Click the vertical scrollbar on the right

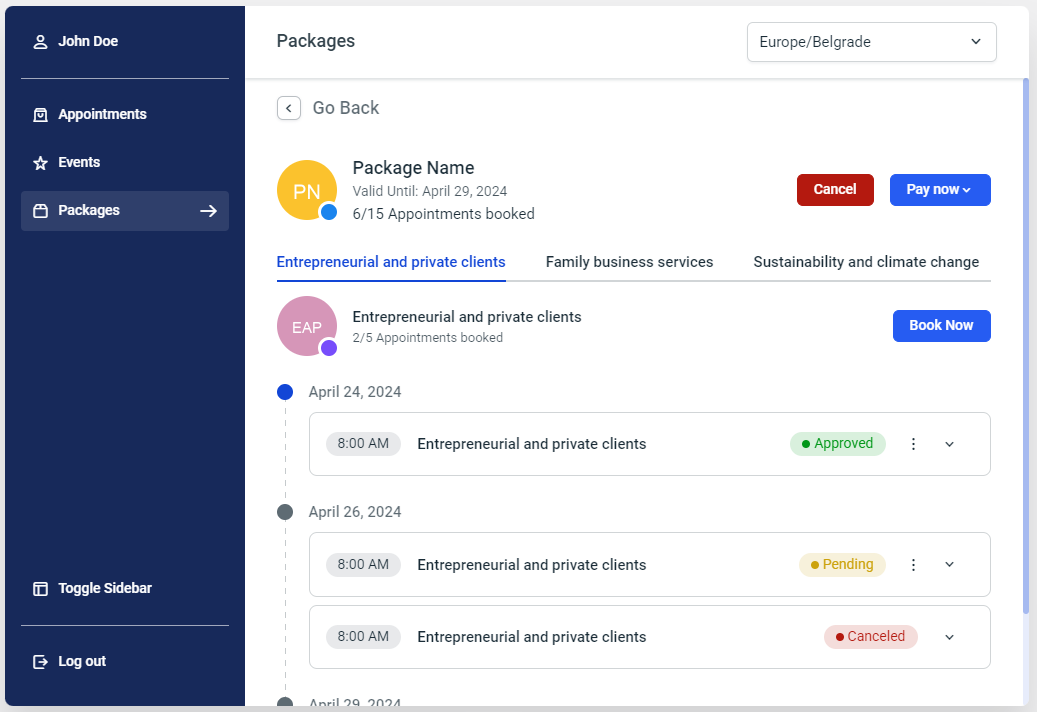[x=1026, y=346]
